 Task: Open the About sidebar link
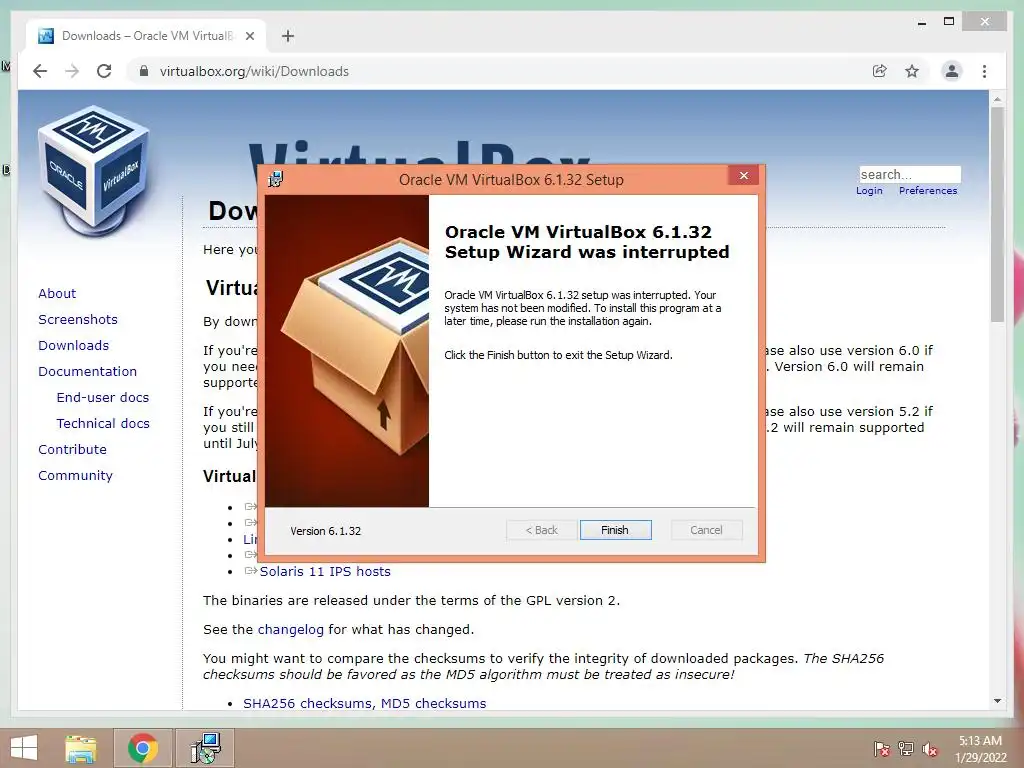pyautogui.click(x=57, y=293)
